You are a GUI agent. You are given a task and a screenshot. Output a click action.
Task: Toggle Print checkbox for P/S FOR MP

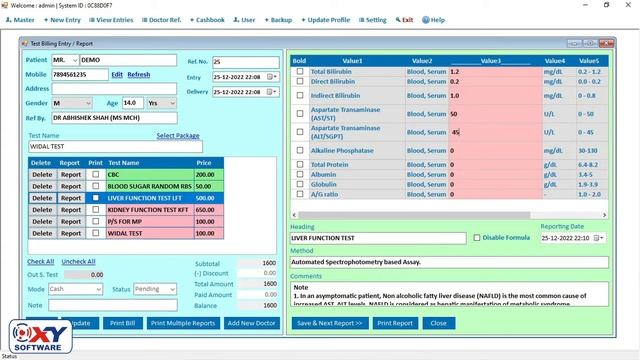(x=96, y=221)
